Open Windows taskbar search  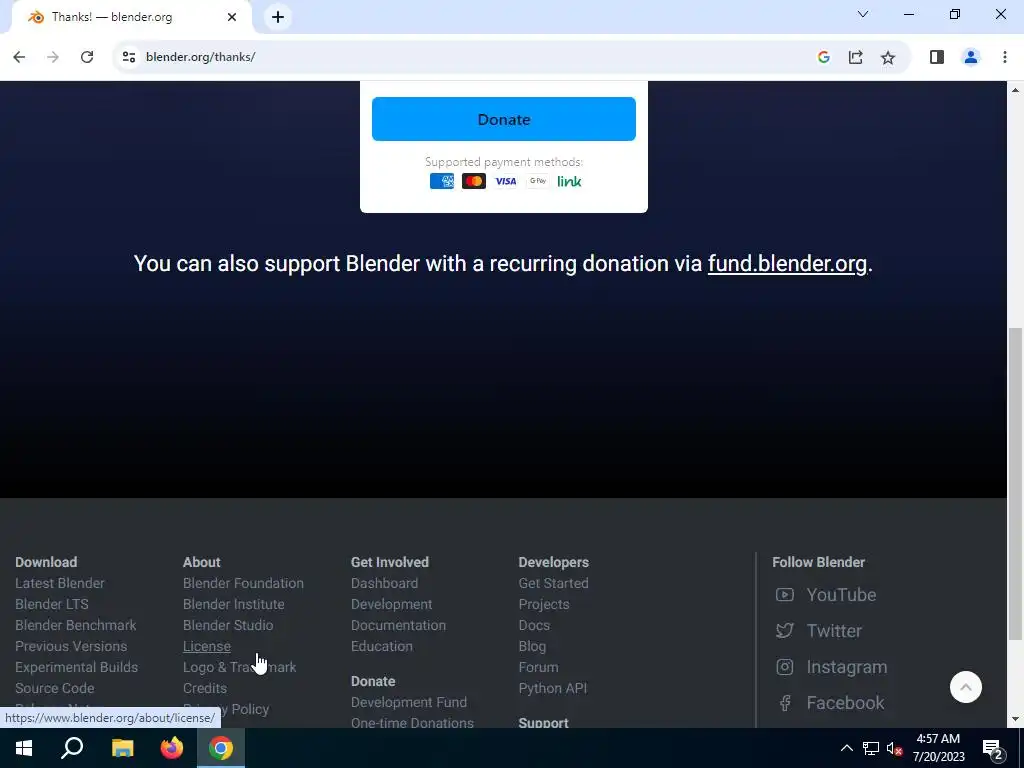point(72,748)
